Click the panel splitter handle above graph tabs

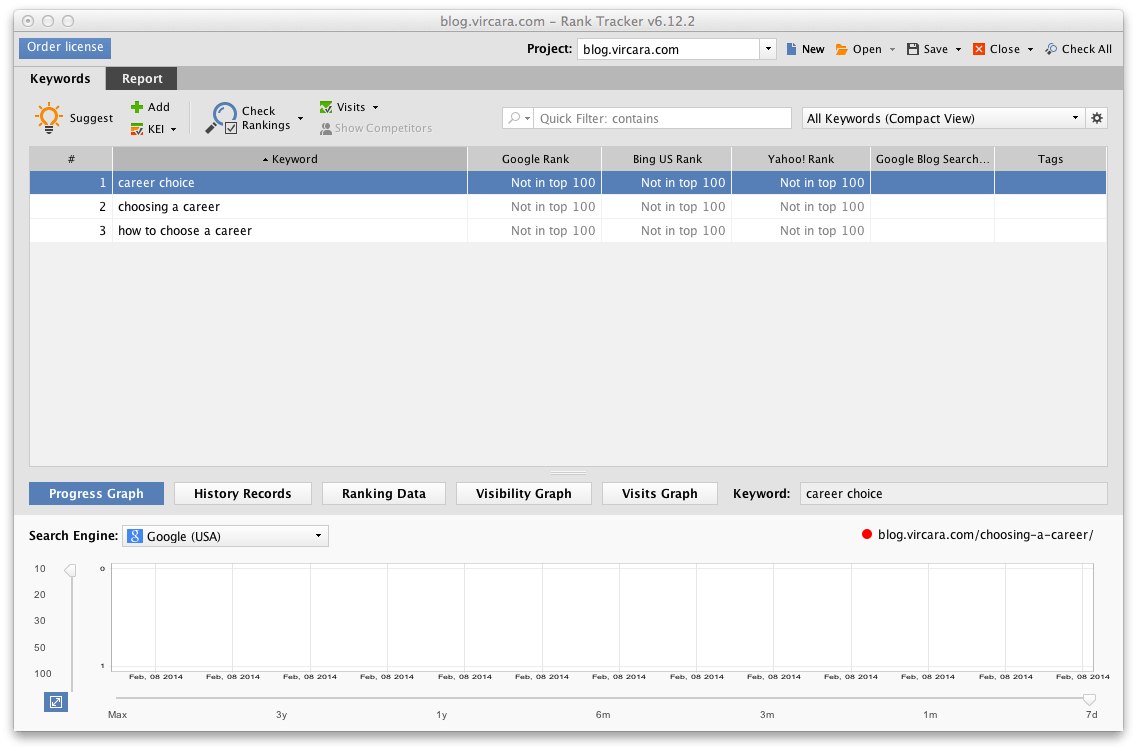[x=568, y=473]
